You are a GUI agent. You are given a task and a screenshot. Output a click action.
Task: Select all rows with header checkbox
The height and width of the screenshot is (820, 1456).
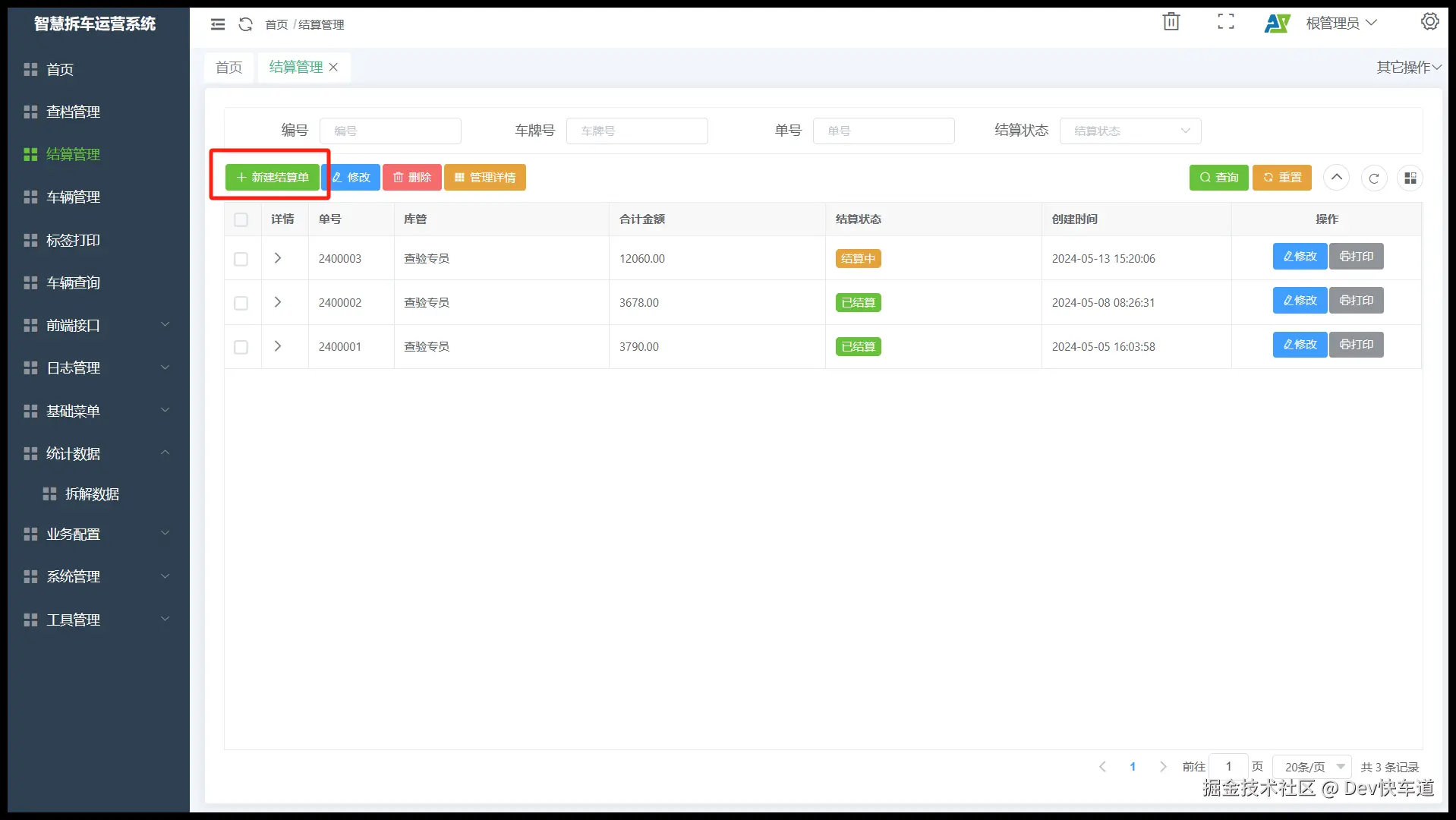click(241, 219)
